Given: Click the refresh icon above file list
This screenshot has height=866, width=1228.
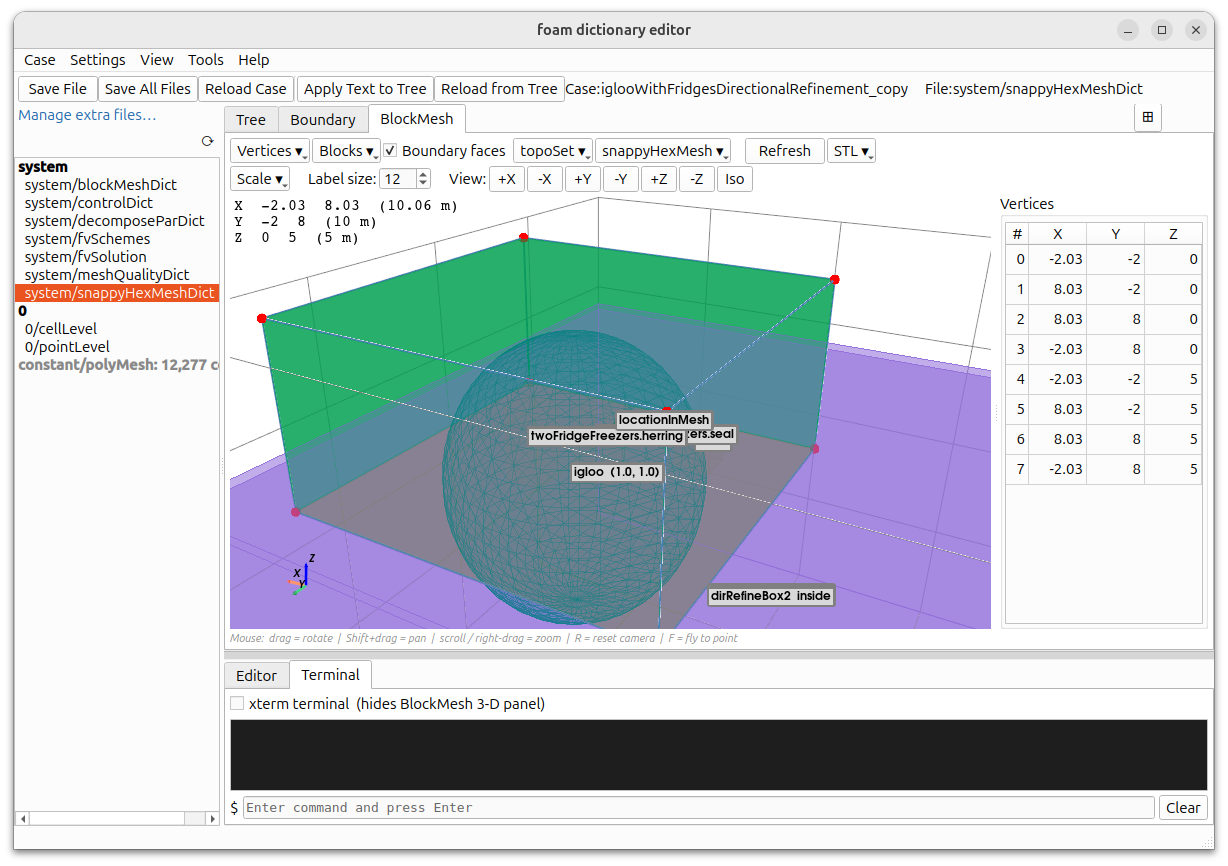Looking at the screenshot, I should pyautogui.click(x=207, y=142).
